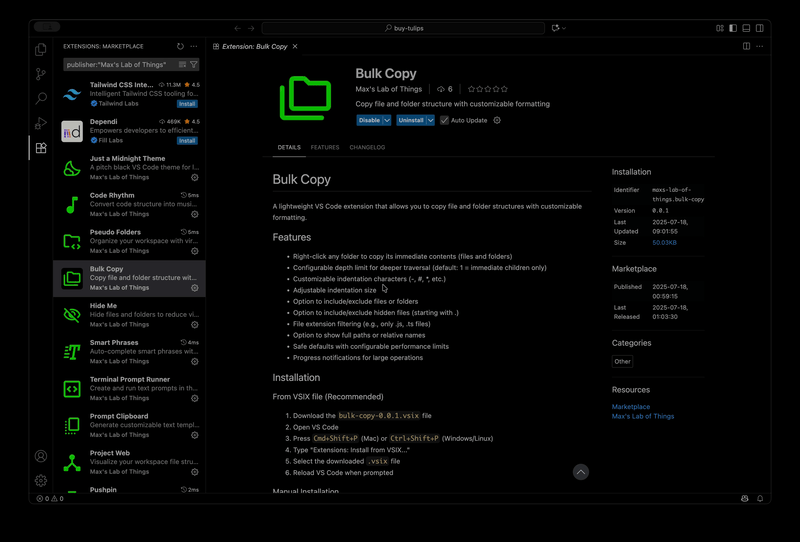This screenshot has width=800, height=542.
Task: Expand the Uninstall button dropdown arrow
Action: point(431,120)
